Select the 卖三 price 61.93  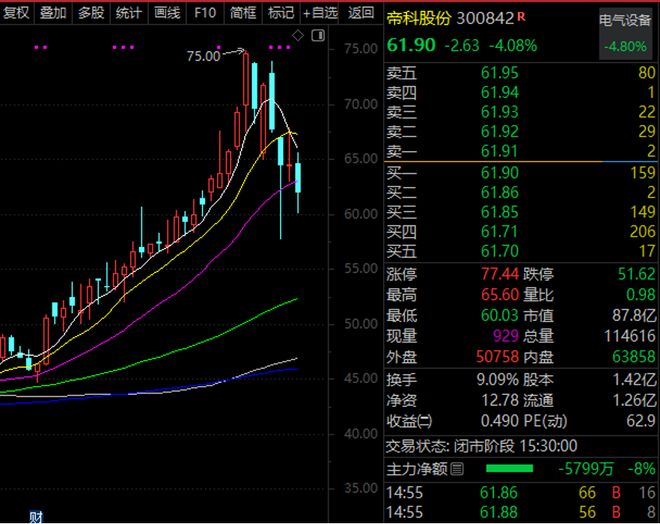[500, 112]
